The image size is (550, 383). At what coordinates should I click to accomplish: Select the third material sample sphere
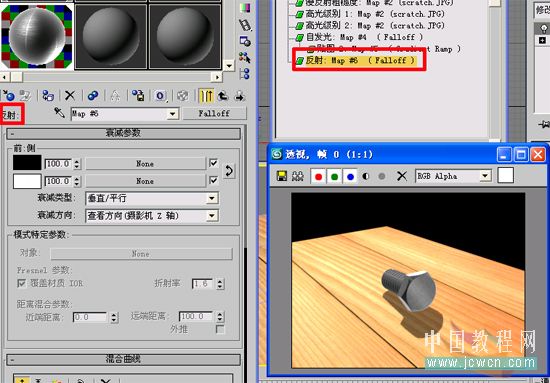[185, 36]
